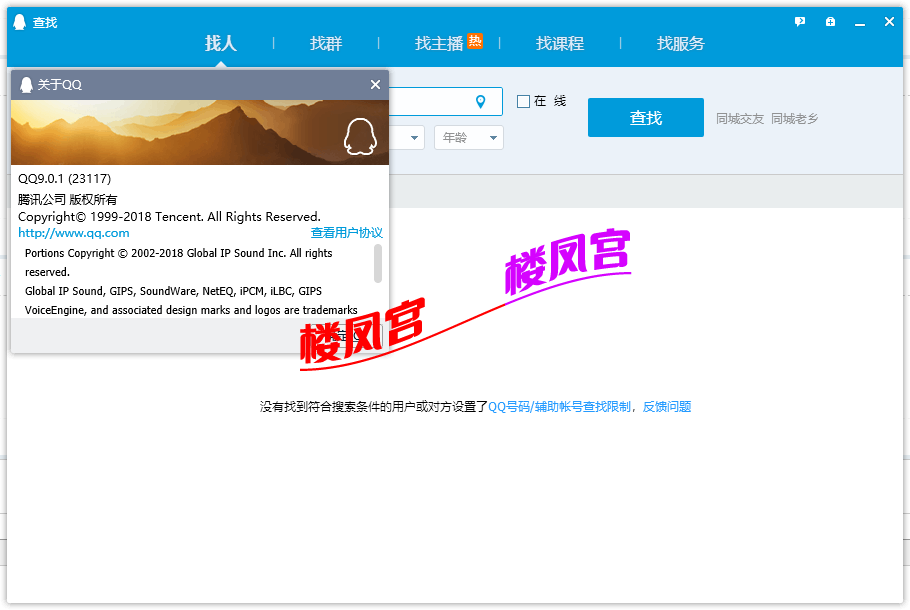The height and width of the screenshot is (610, 910).
Task: Click the 同城交友 link
Action: coord(739,119)
